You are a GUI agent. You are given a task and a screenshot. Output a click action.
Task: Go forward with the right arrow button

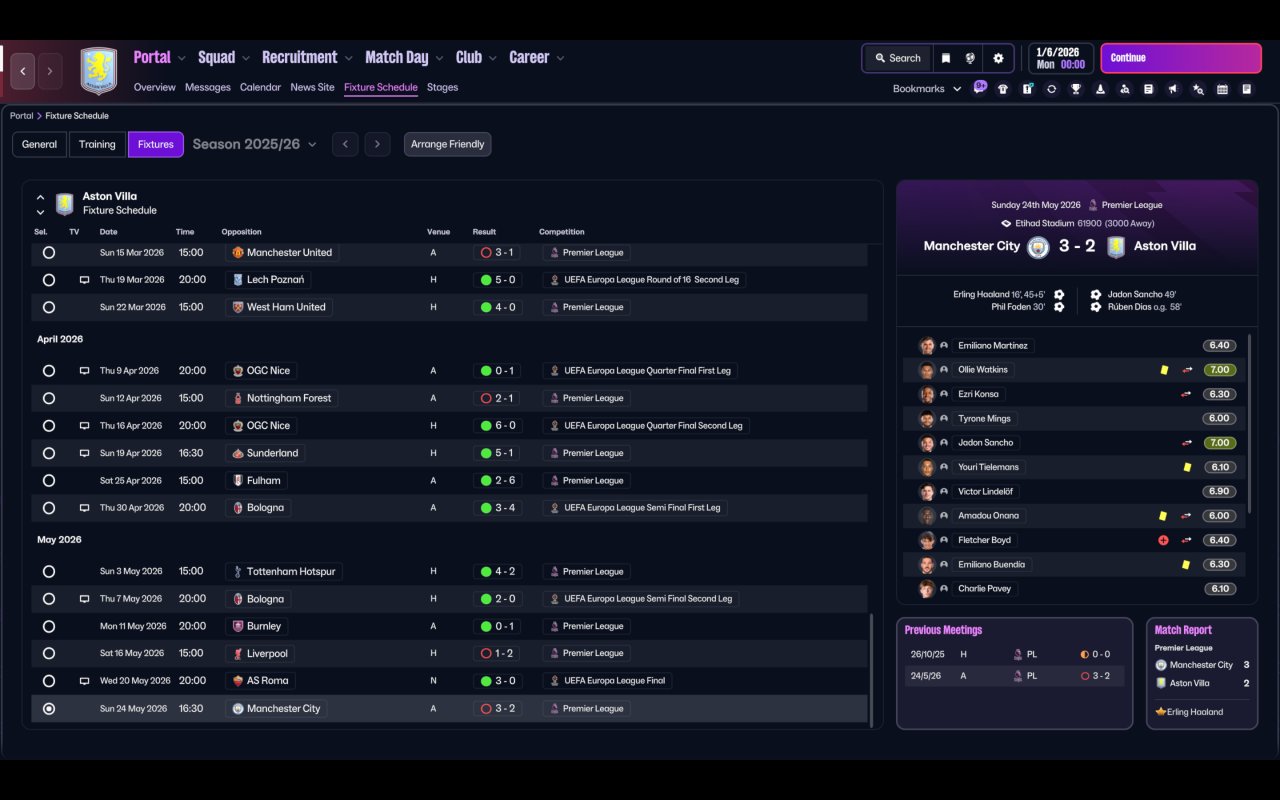tap(50, 71)
